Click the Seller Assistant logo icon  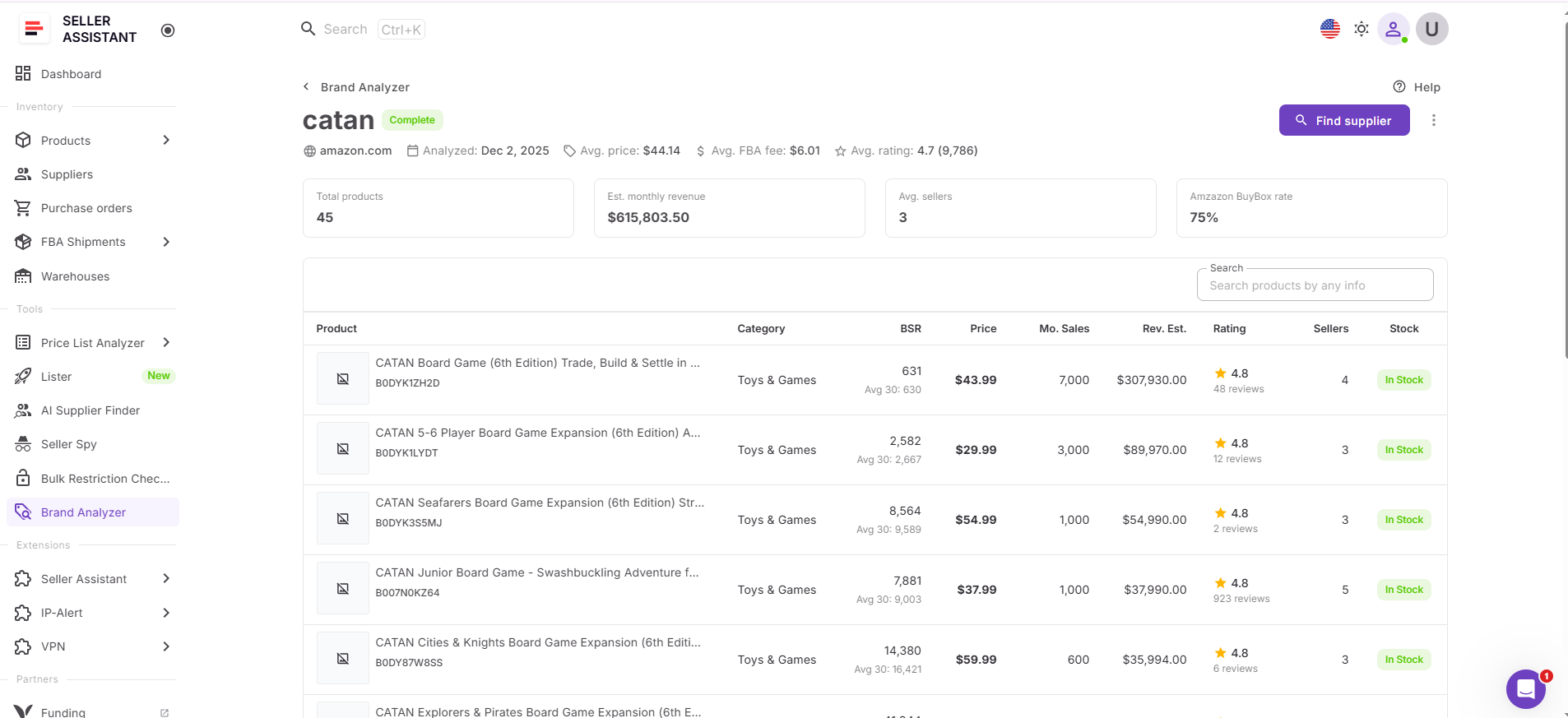pos(34,29)
